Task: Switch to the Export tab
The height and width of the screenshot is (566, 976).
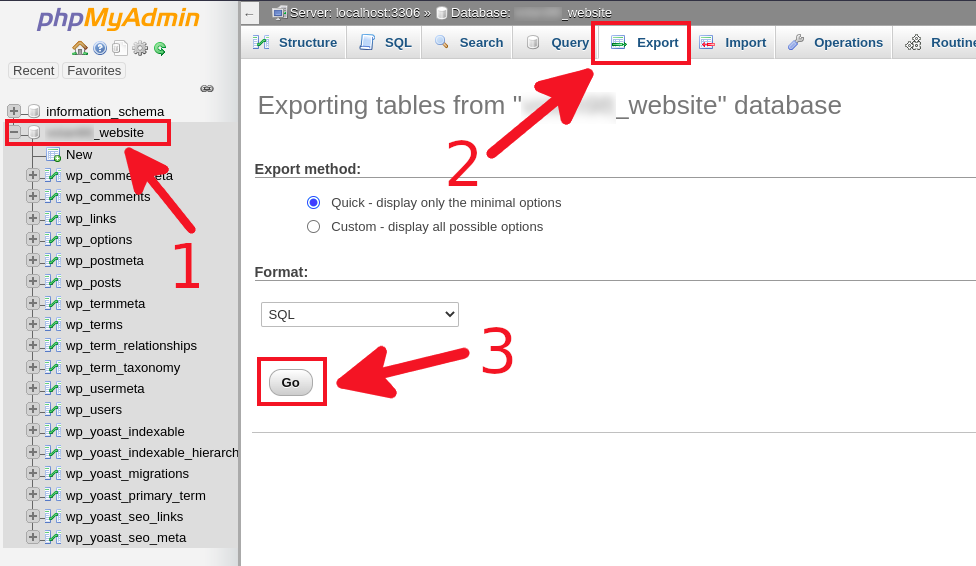Action: [644, 42]
